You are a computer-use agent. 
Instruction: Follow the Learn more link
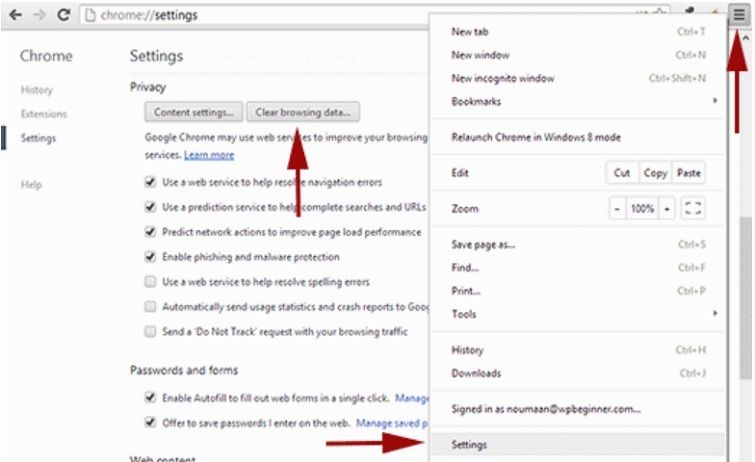pyautogui.click(x=209, y=156)
